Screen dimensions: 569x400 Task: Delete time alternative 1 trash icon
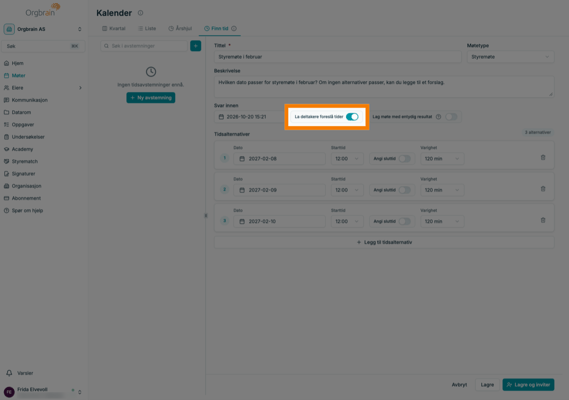[543, 158]
